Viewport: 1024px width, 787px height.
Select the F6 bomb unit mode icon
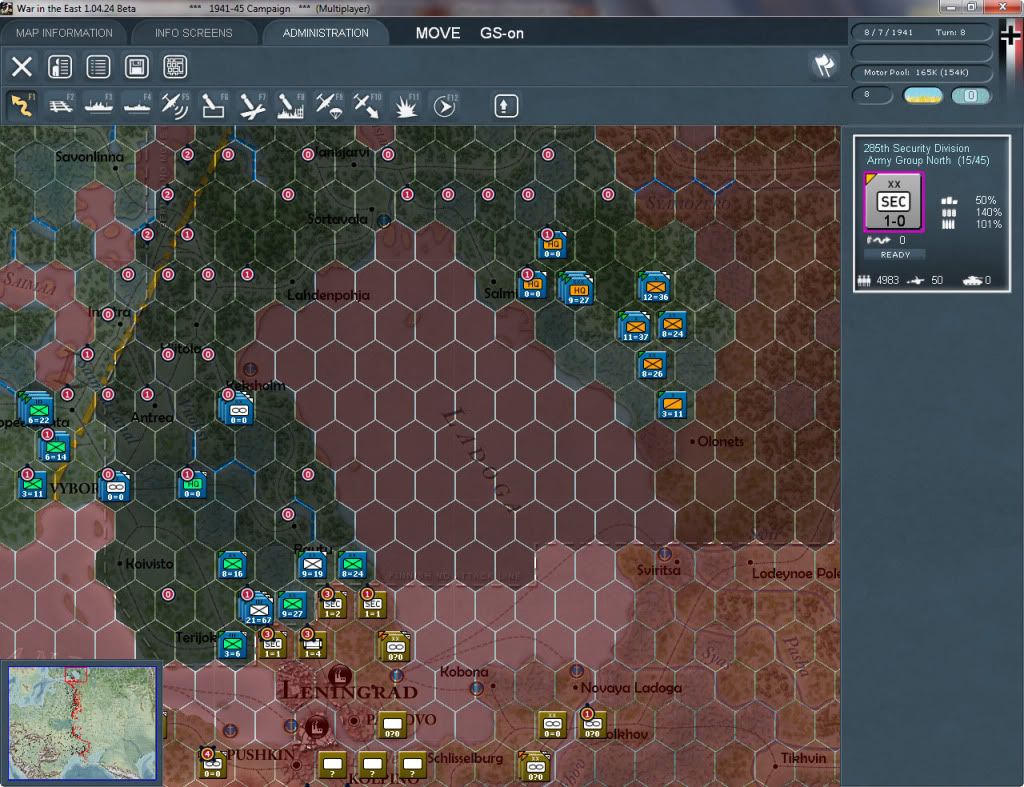click(214, 106)
